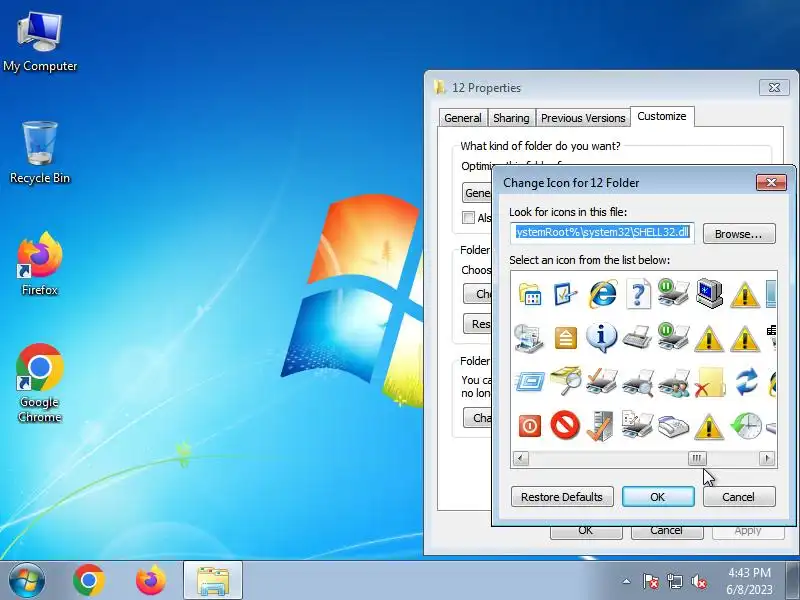
Task: Click the icon list scrollbar right arrow
Action: click(767, 458)
